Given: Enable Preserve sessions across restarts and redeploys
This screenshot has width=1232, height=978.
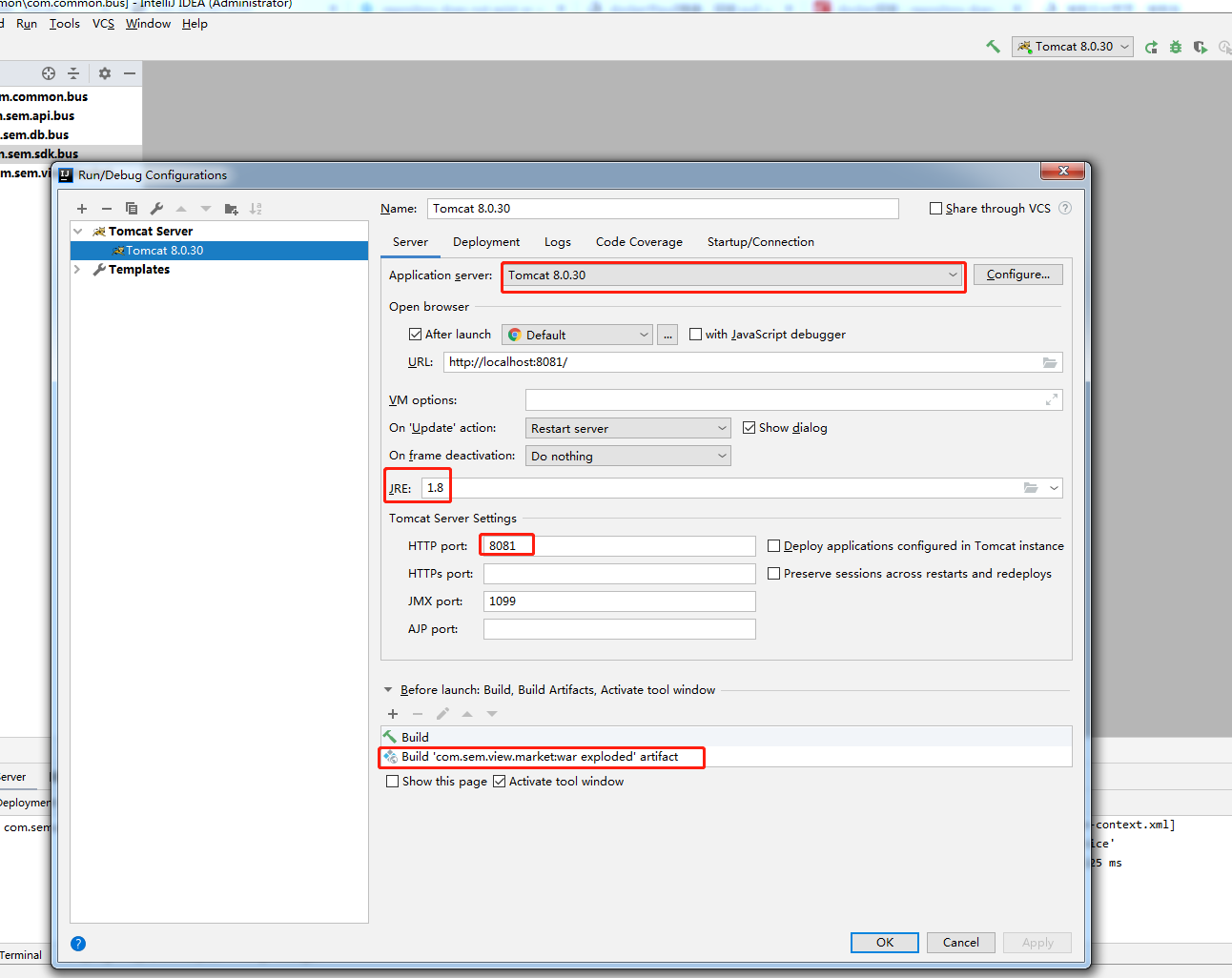Looking at the screenshot, I should [x=774, y=574].
